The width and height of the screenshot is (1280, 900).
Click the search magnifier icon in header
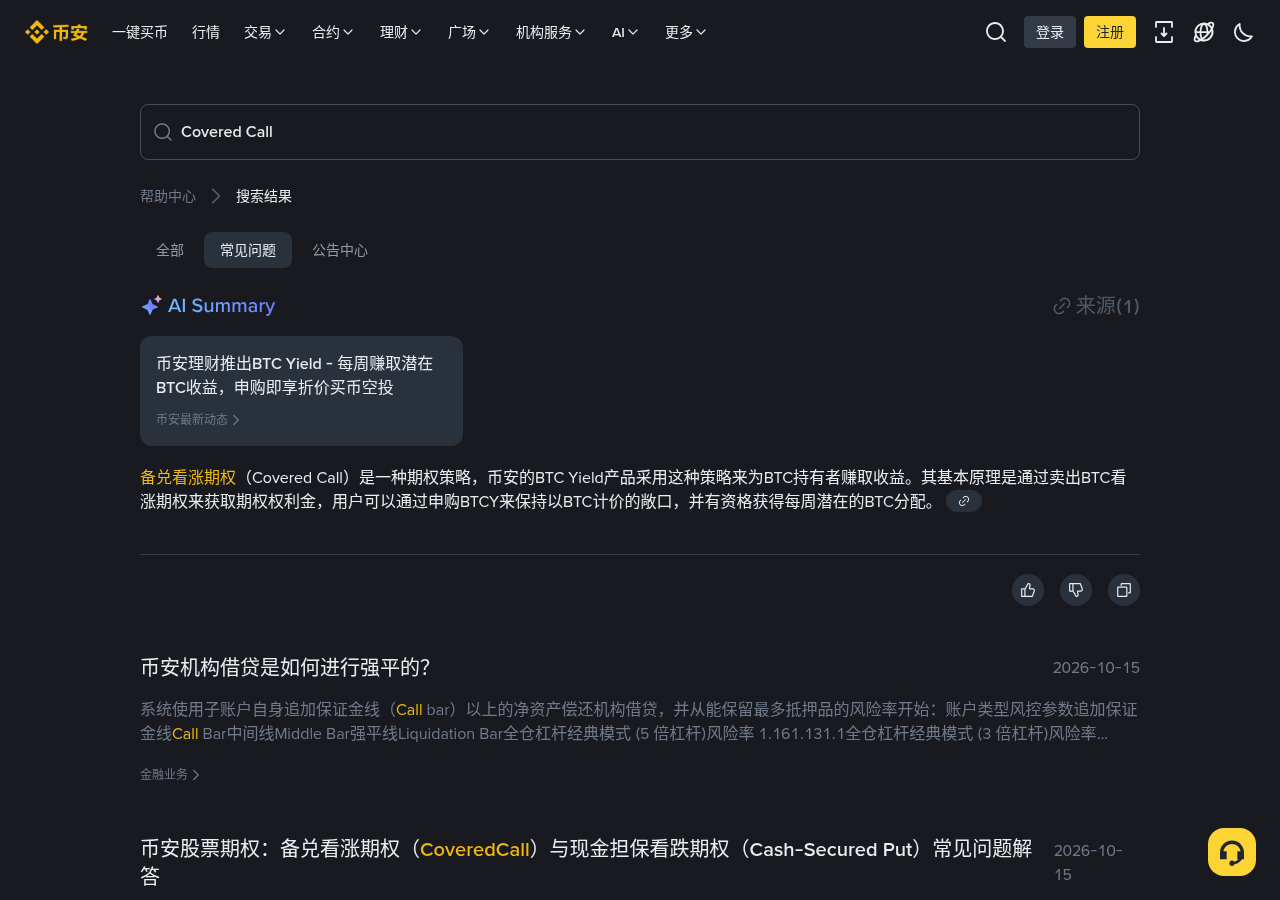pos(996,32)
